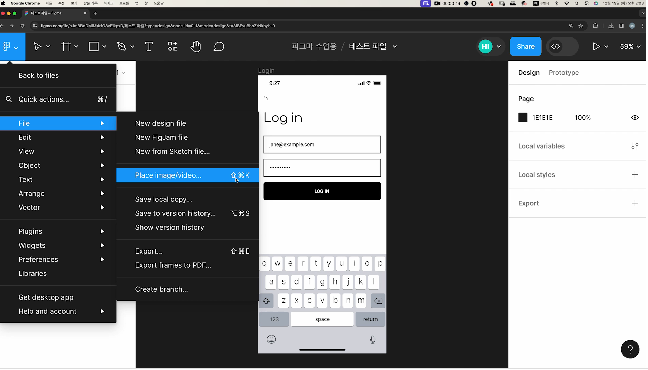Click the email field in Login frame
648x370 pixels.
point(322,144)
